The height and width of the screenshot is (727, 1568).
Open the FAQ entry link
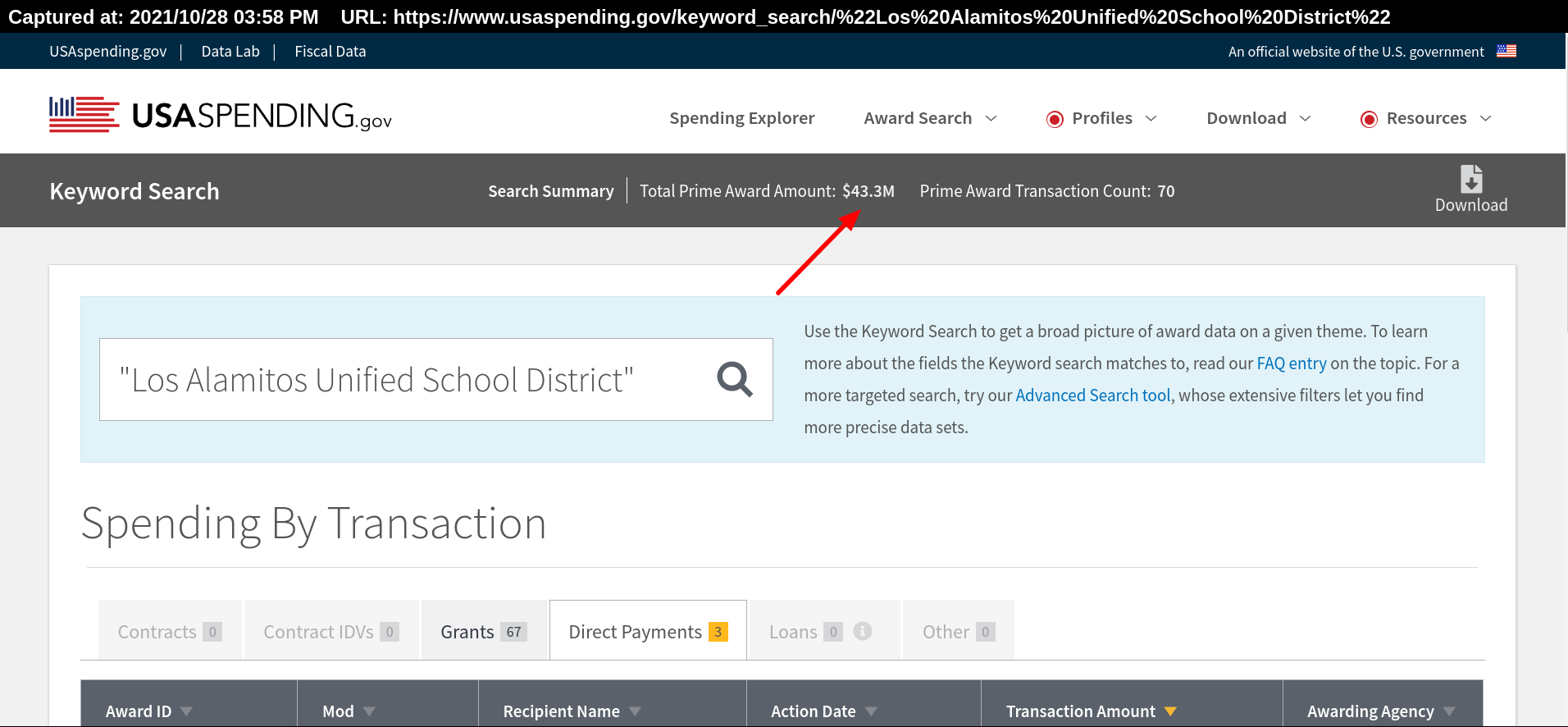tap(1292, 363)
